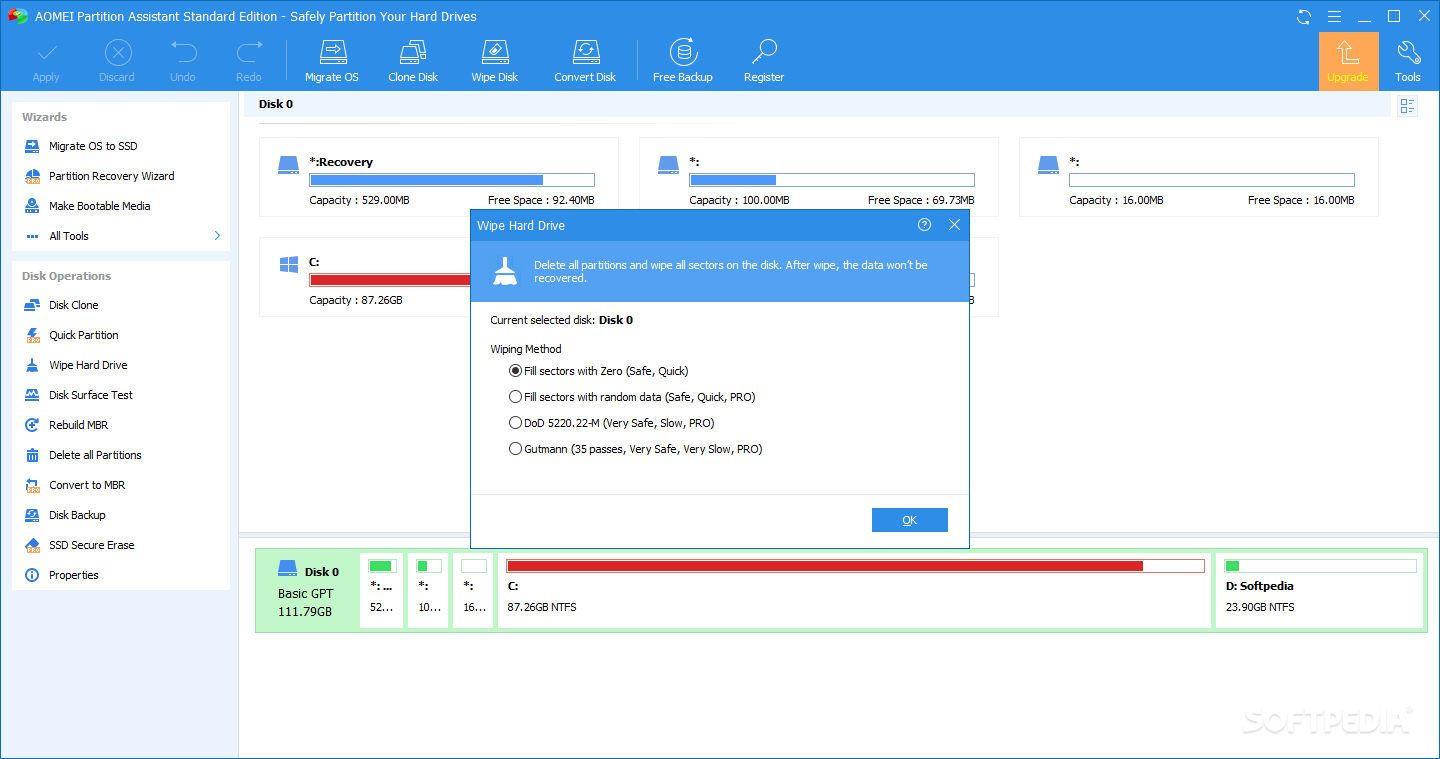This screenshot has height=759, width=1440.
Task: Launch the Wipe Disk tool
Action: 494,58
